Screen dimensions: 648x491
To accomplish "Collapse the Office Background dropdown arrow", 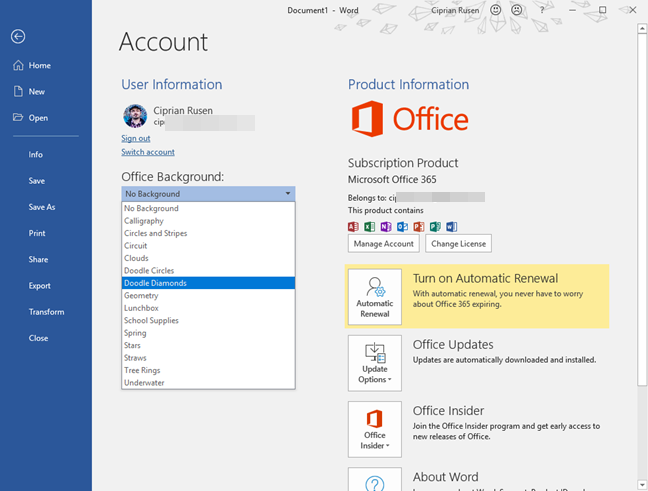I will (288, 193).
